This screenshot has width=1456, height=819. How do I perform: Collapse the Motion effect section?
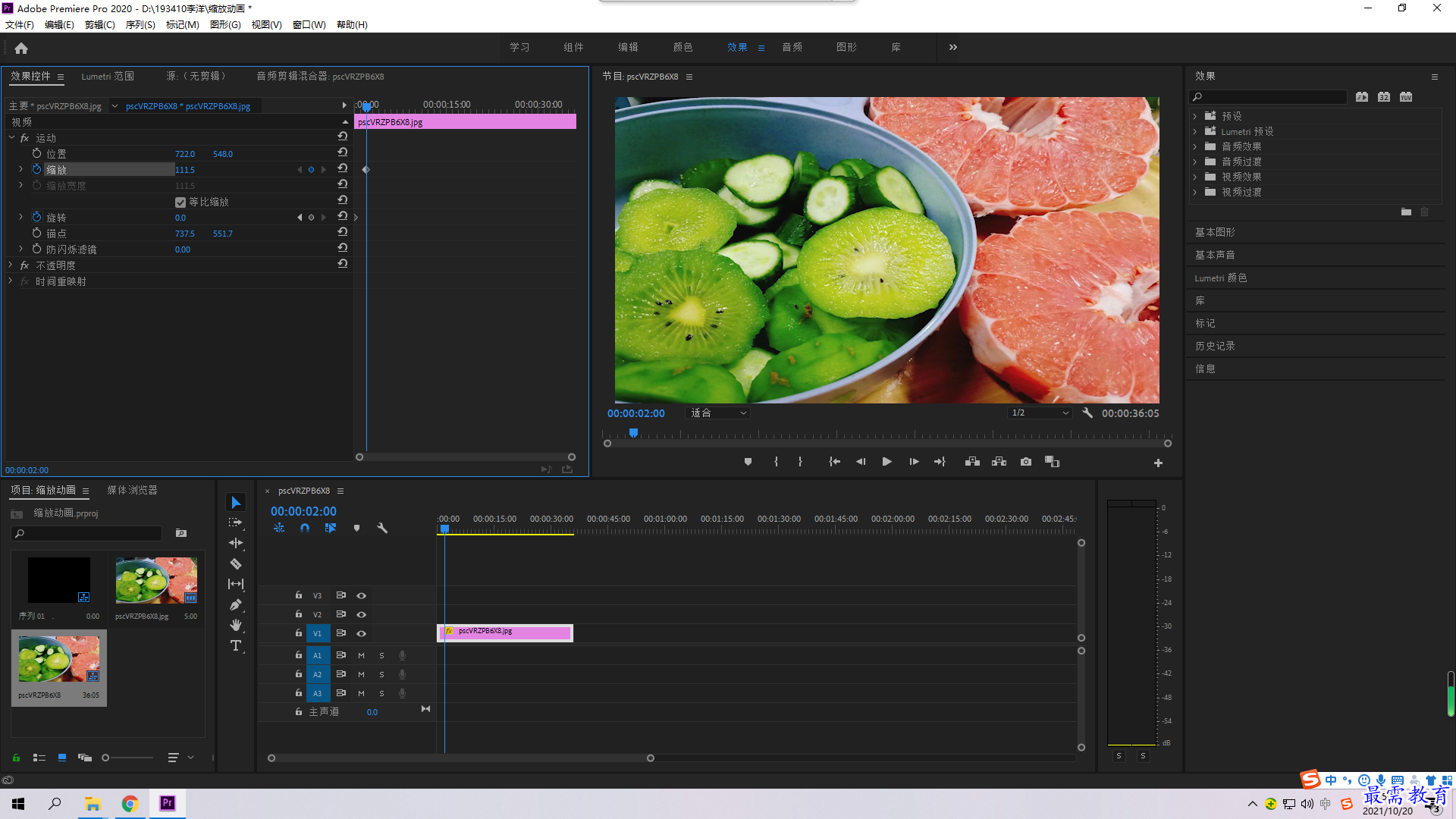[x=12, y=138]
